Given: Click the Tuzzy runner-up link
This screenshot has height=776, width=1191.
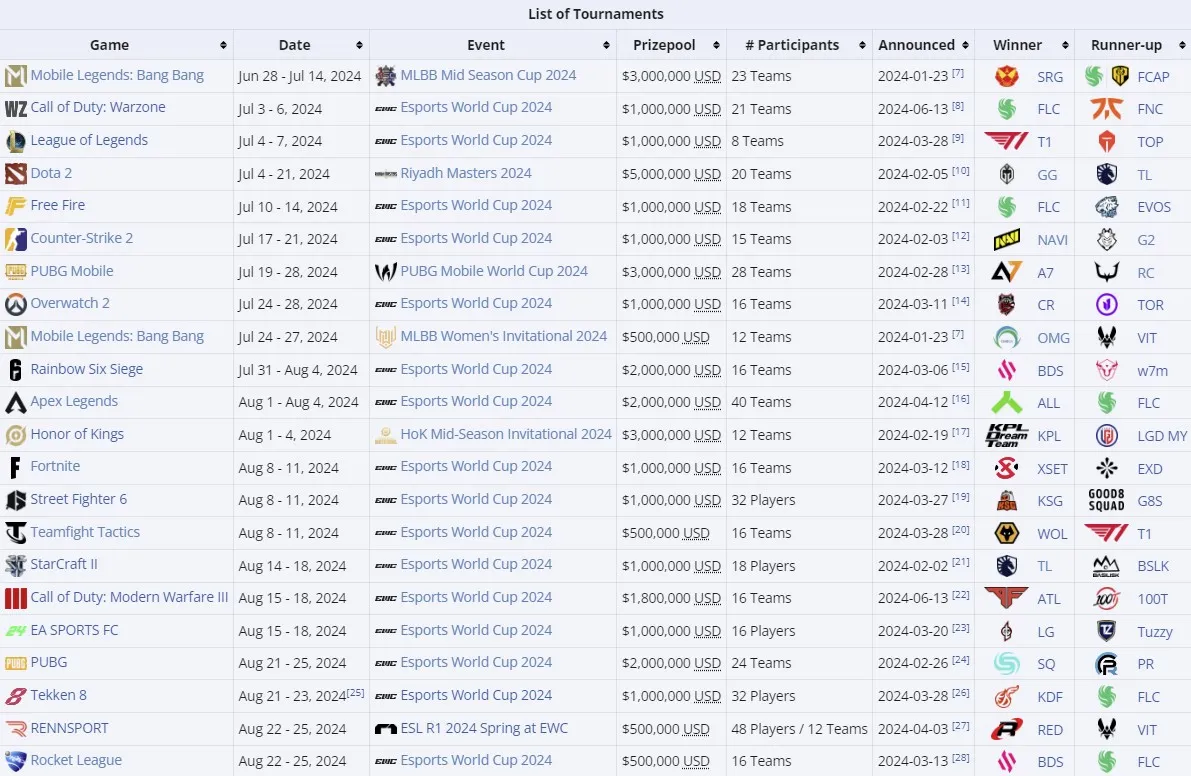Looking at the screenshot, I should [x=1155, y=632].
